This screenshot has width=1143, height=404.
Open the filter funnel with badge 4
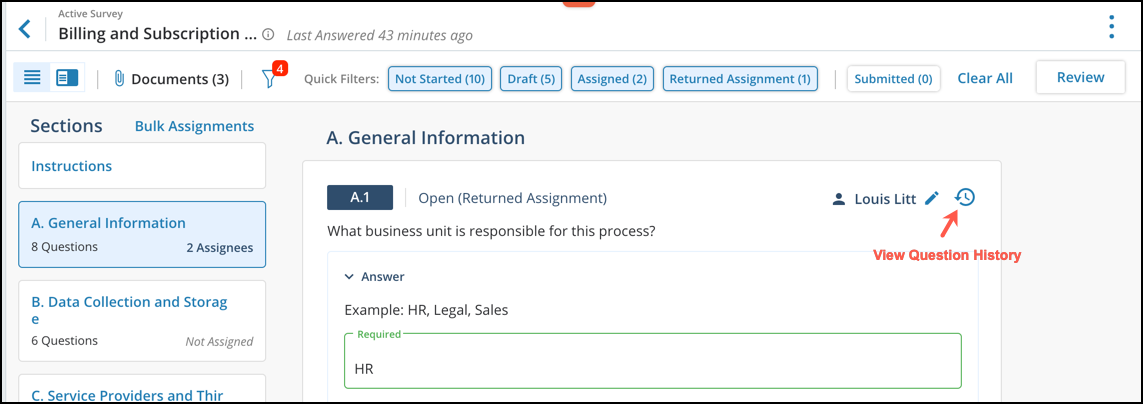tap(271, 77)
